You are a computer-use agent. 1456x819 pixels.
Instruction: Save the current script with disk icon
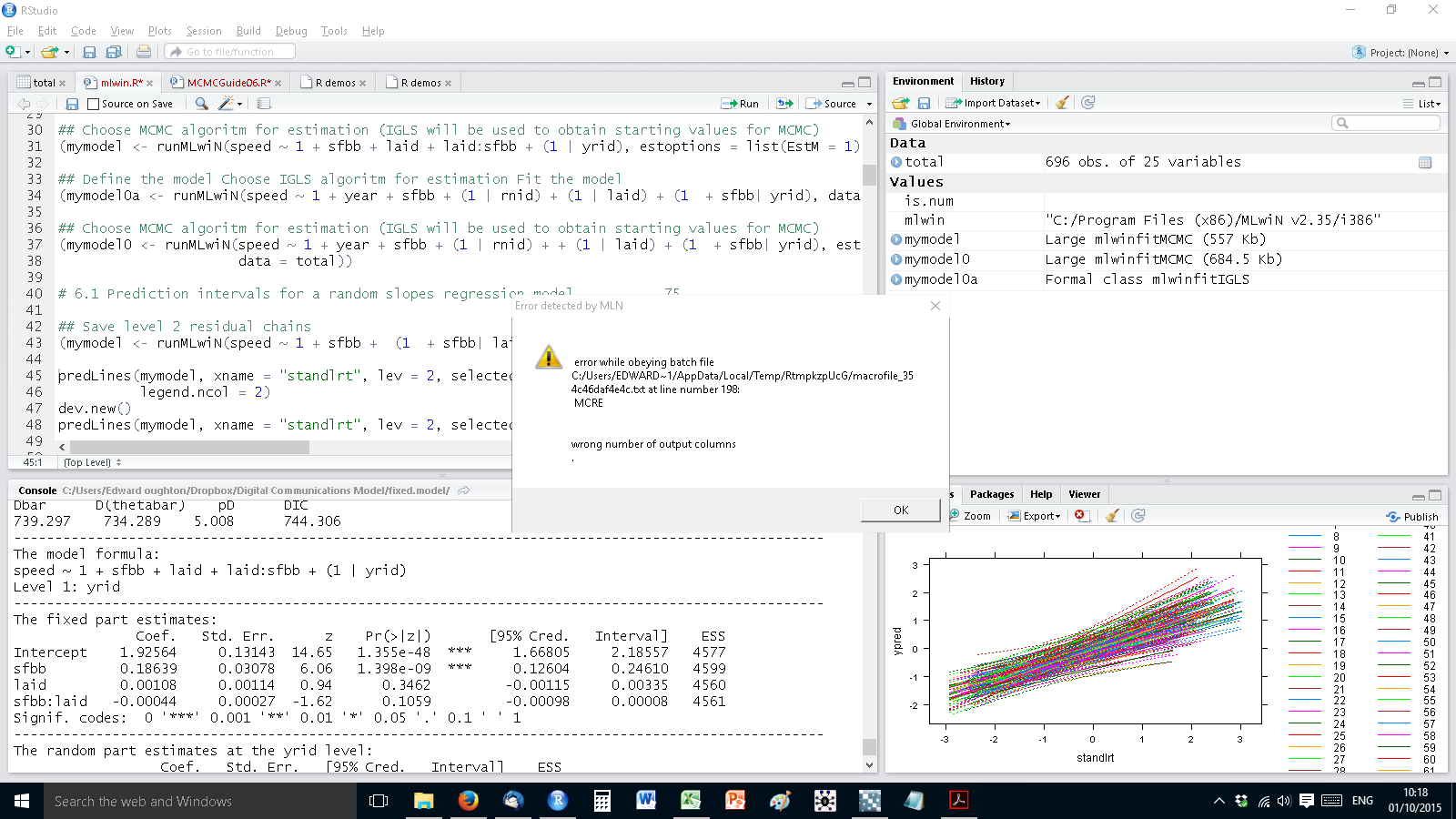coord(72,104)
